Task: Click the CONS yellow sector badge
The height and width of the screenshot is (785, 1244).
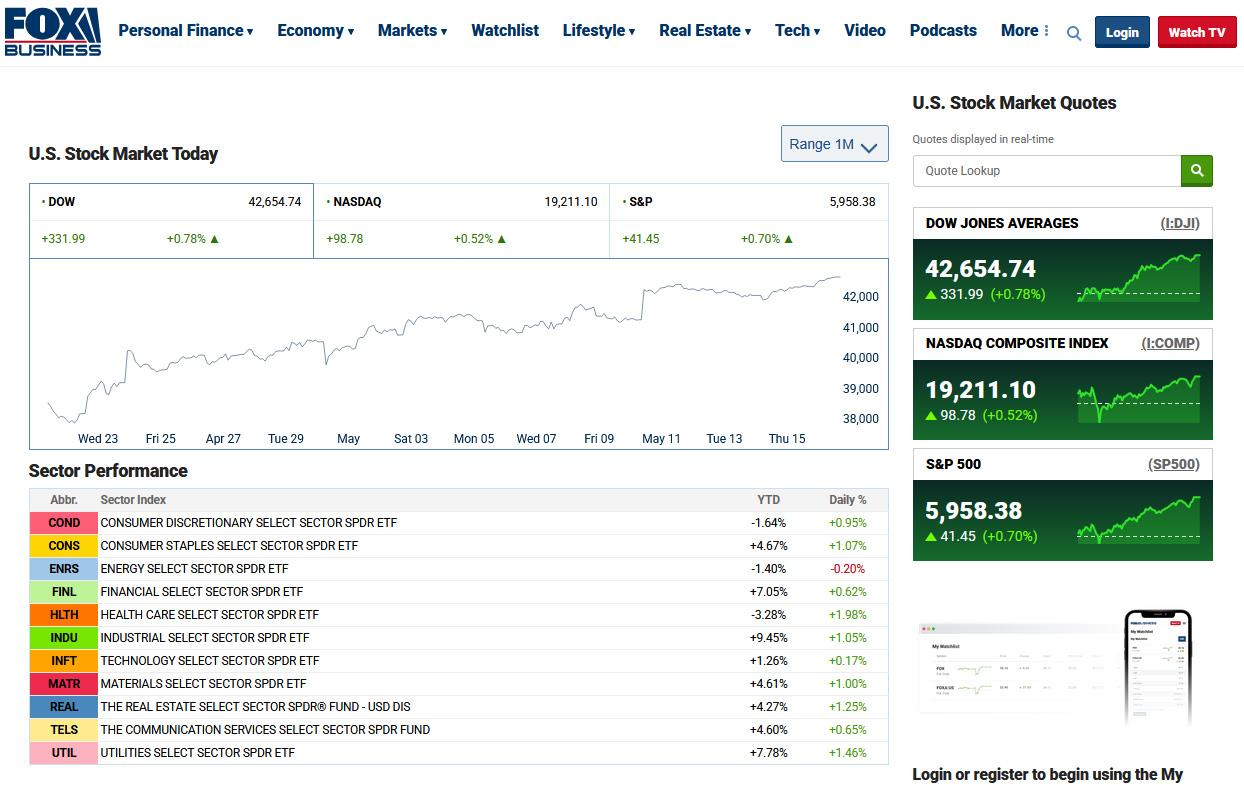Action: (64, 546)
